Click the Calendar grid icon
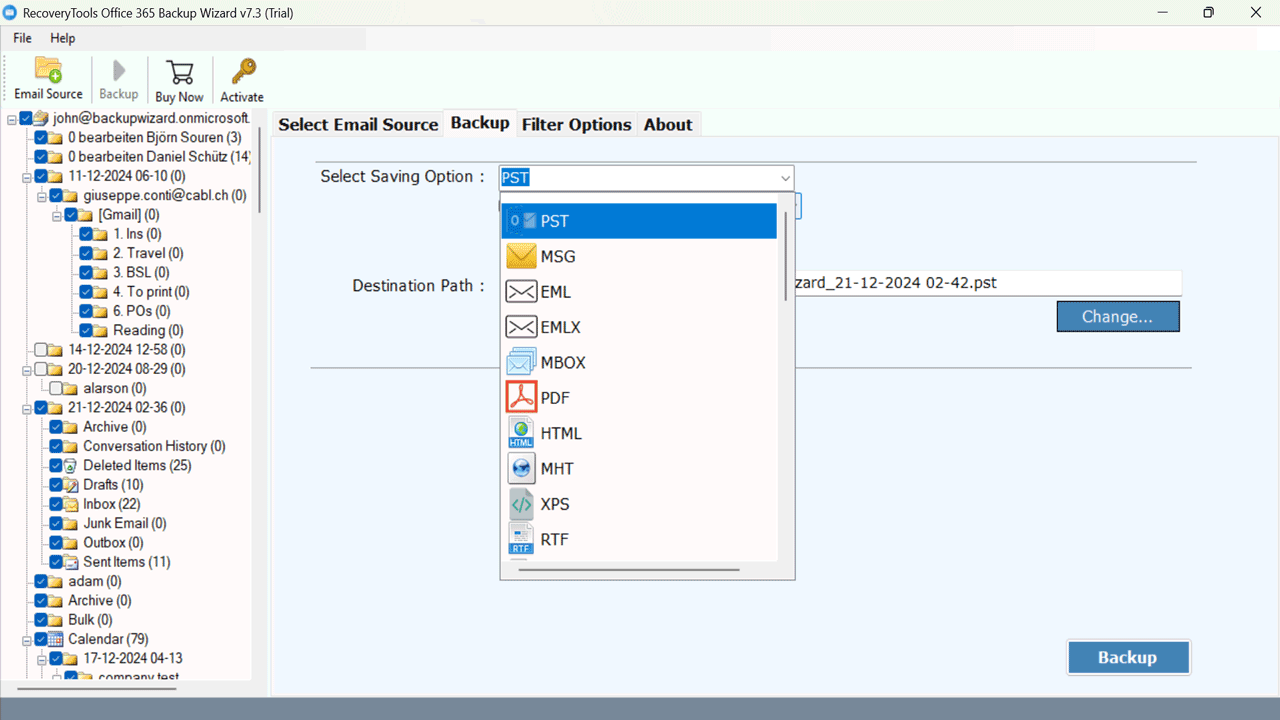 point(56,639)
